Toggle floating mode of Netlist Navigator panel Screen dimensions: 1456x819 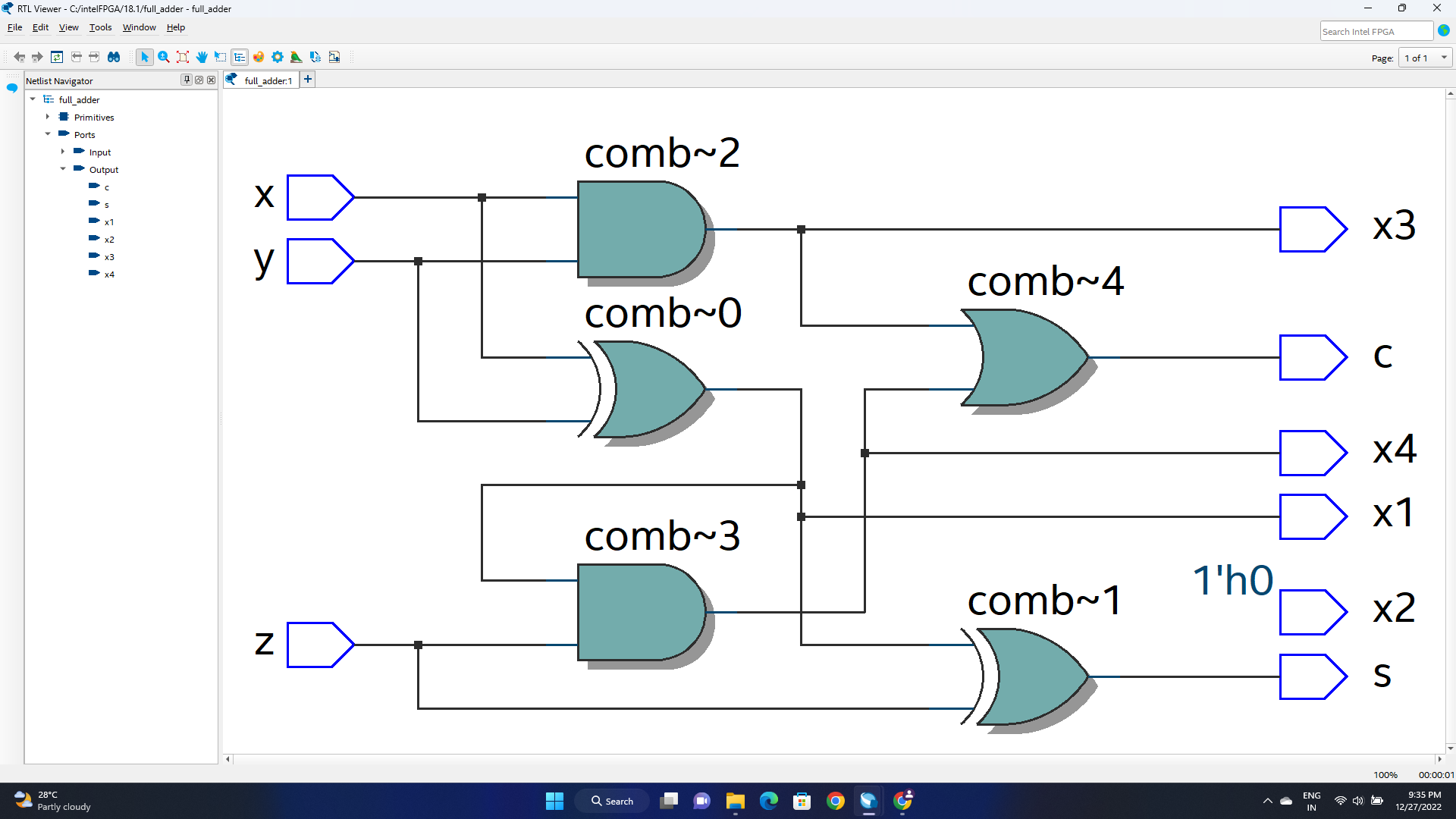(199, 80)
